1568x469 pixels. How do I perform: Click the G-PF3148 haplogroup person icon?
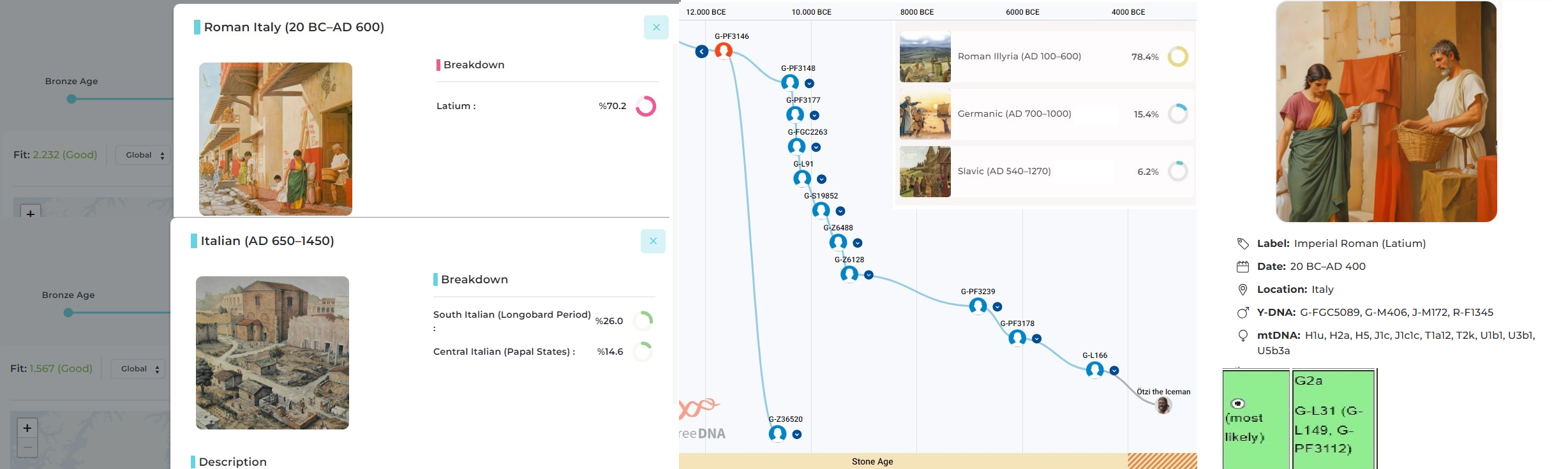790,82
